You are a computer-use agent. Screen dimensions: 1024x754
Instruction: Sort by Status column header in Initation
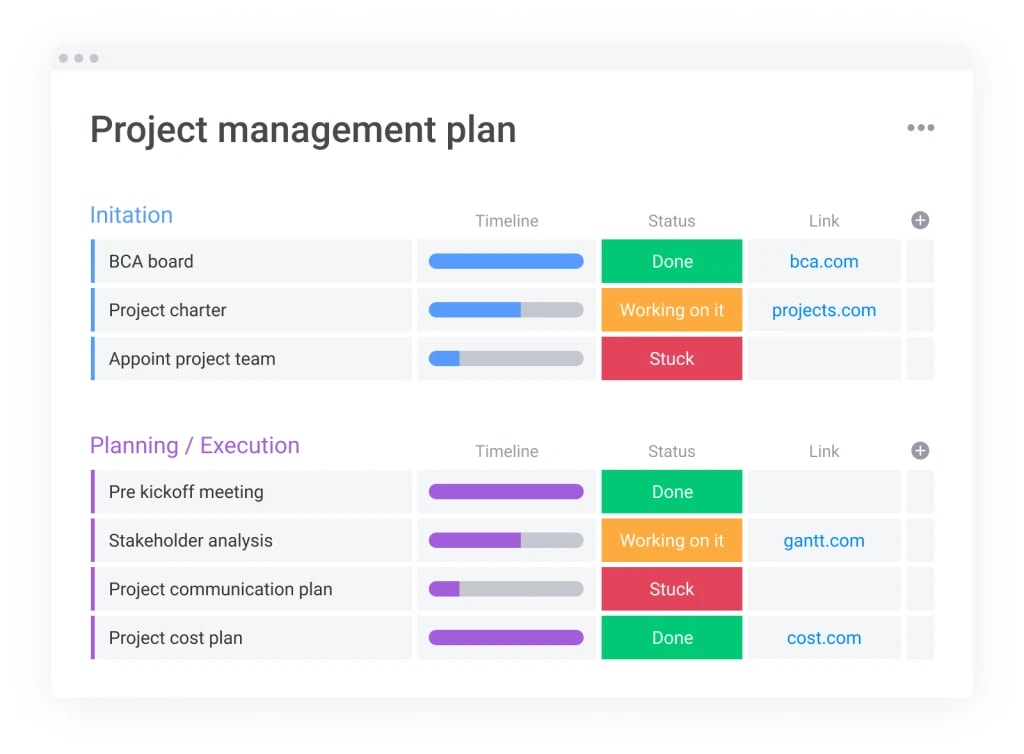(x=671, y=221)
